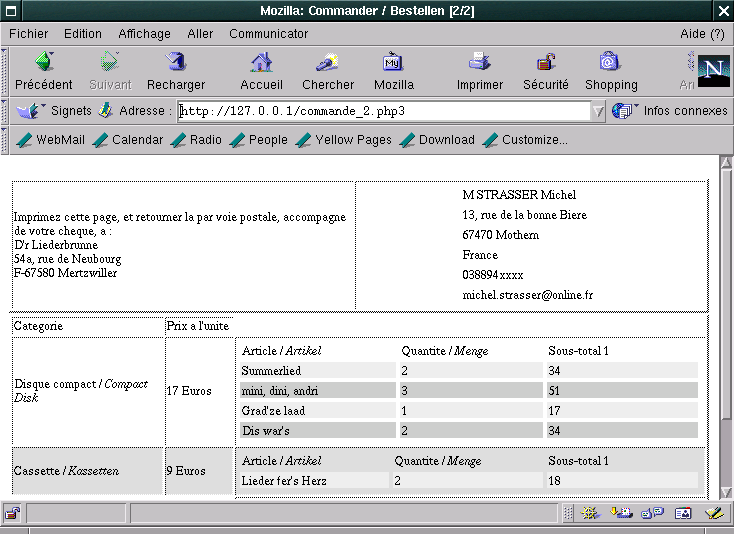Click the vertical scrollbar down arrow
Screen dimensions: 734x534
(x=726, y=490)
